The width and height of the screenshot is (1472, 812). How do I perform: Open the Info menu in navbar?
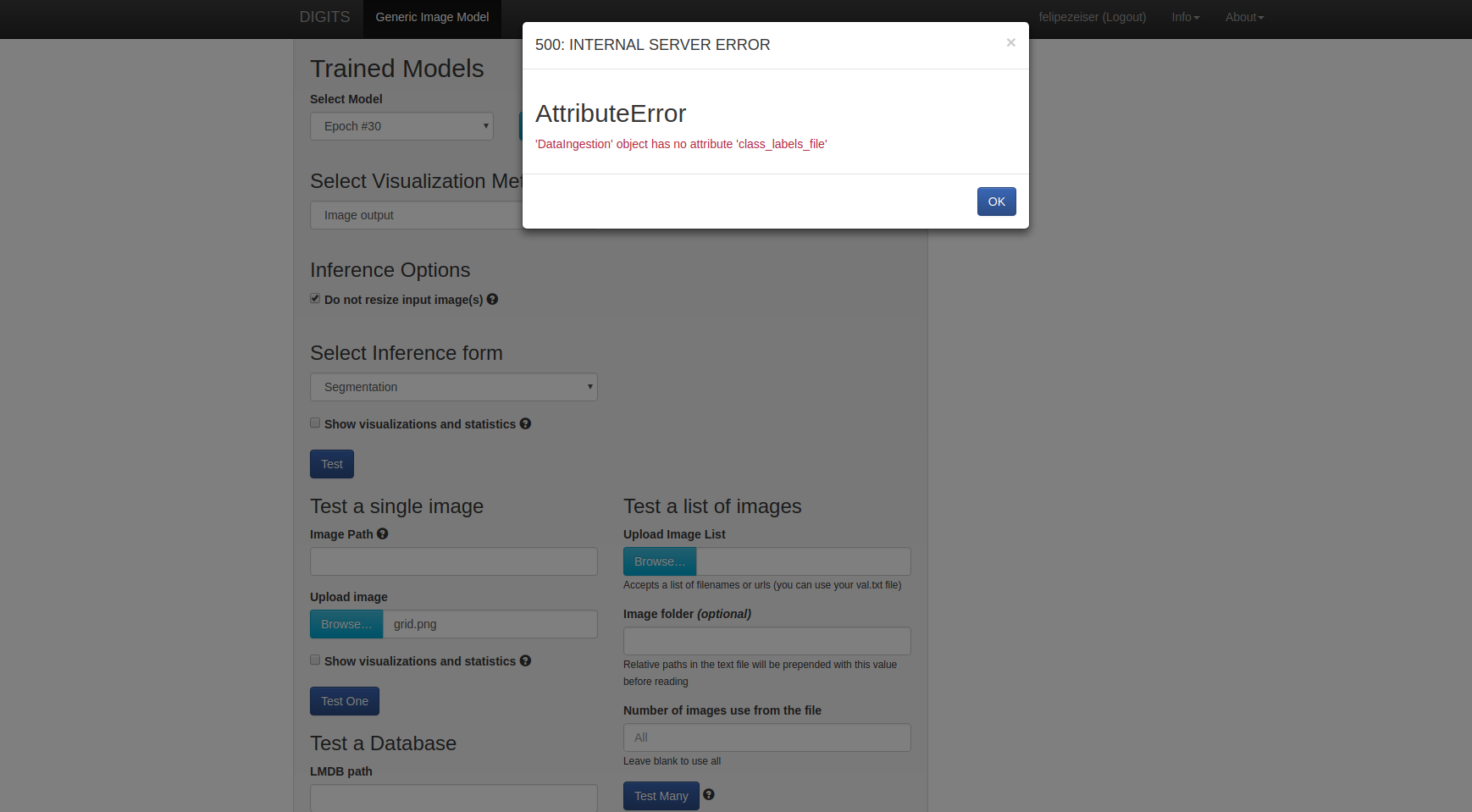point(1186,17)
